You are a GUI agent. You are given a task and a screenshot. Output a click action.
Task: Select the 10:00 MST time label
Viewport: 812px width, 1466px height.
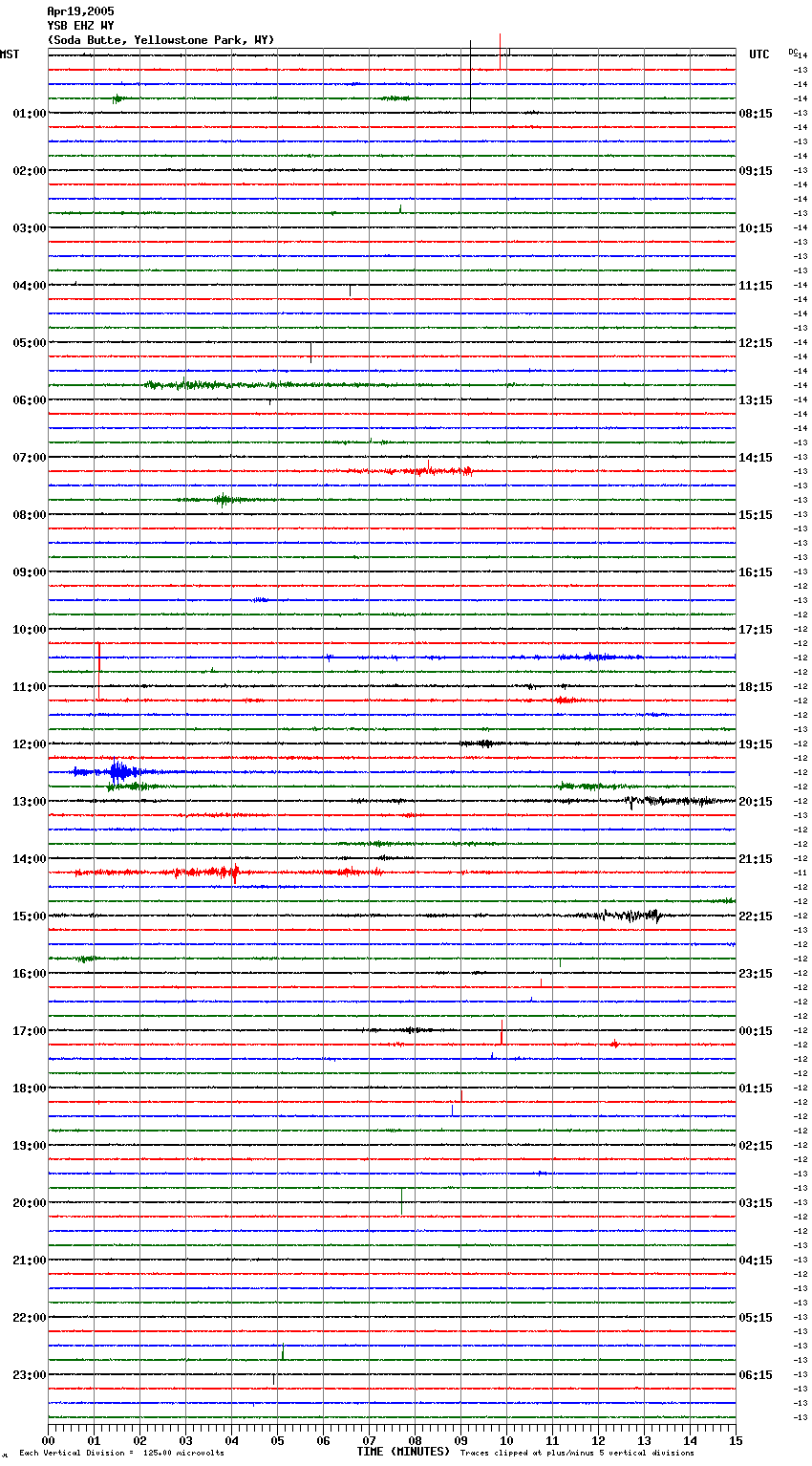[30, 630]
